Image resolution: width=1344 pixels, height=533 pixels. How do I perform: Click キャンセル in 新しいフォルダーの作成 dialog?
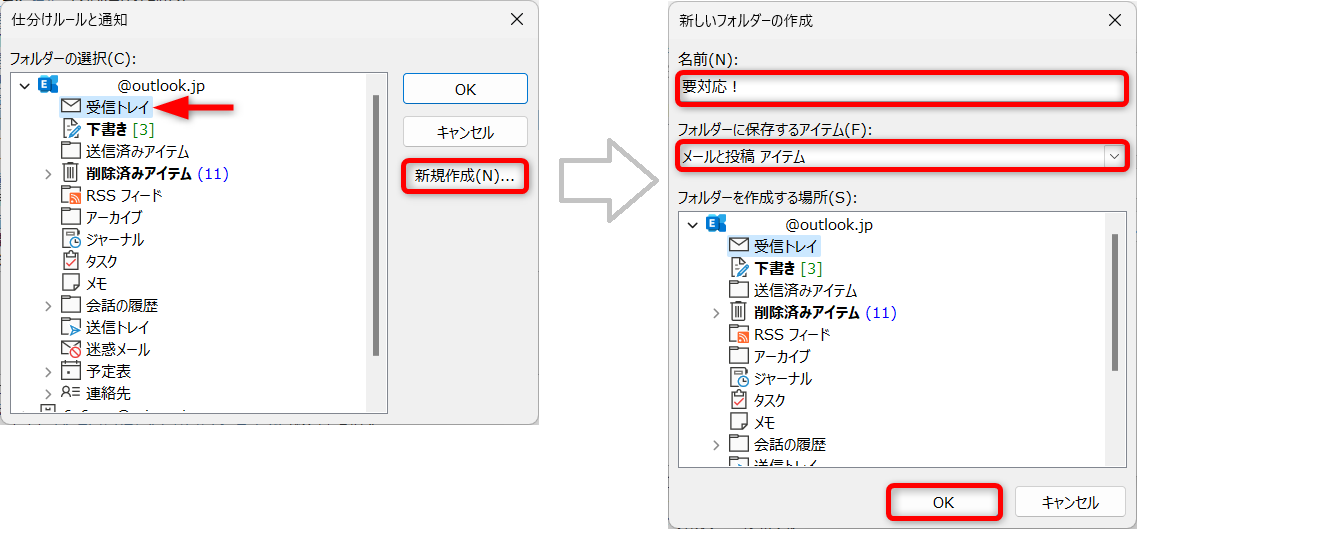click(x=1070, y=502)
